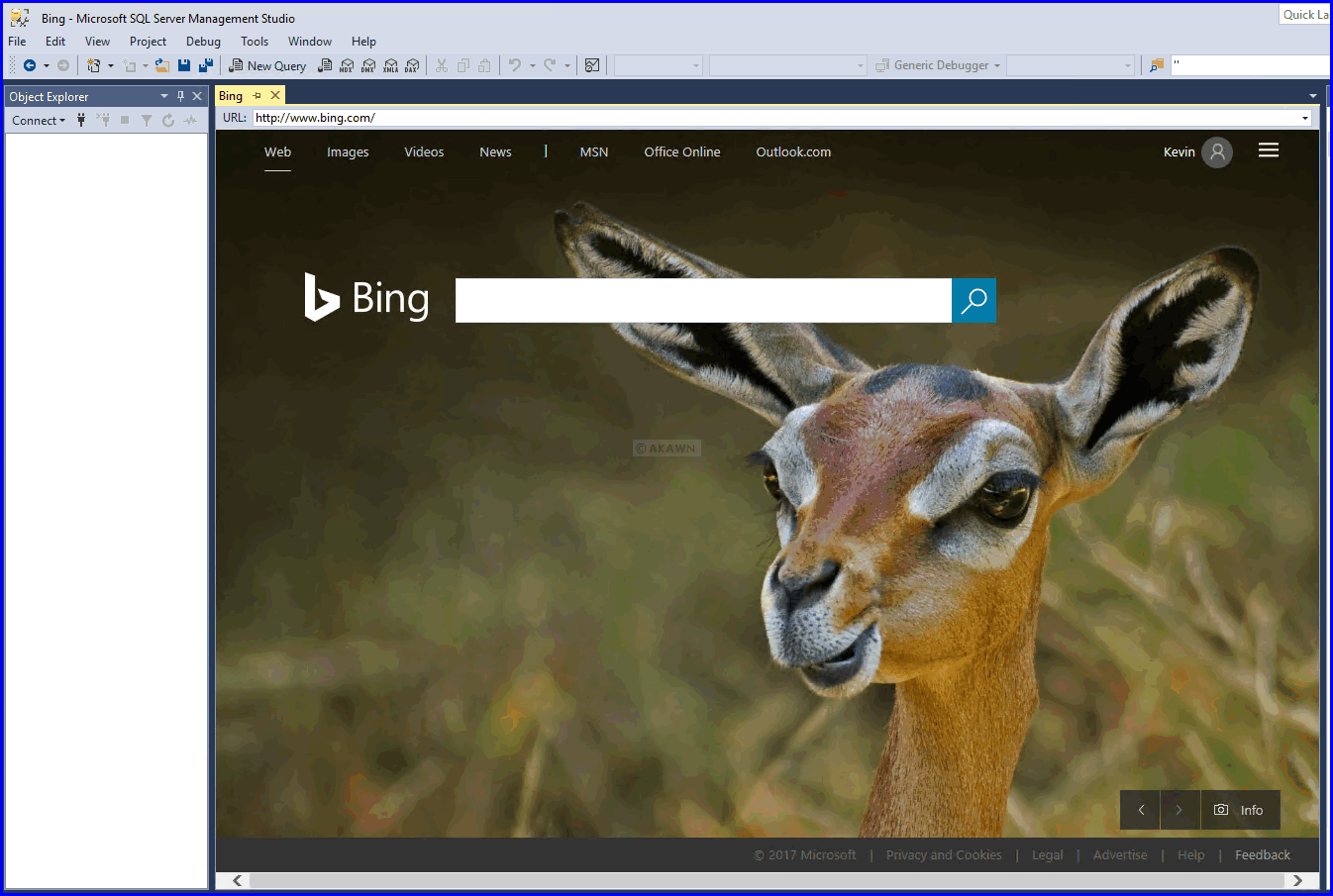Open the Undo history dropdown arrow
1333x896 pixels.
coord(532,65)
